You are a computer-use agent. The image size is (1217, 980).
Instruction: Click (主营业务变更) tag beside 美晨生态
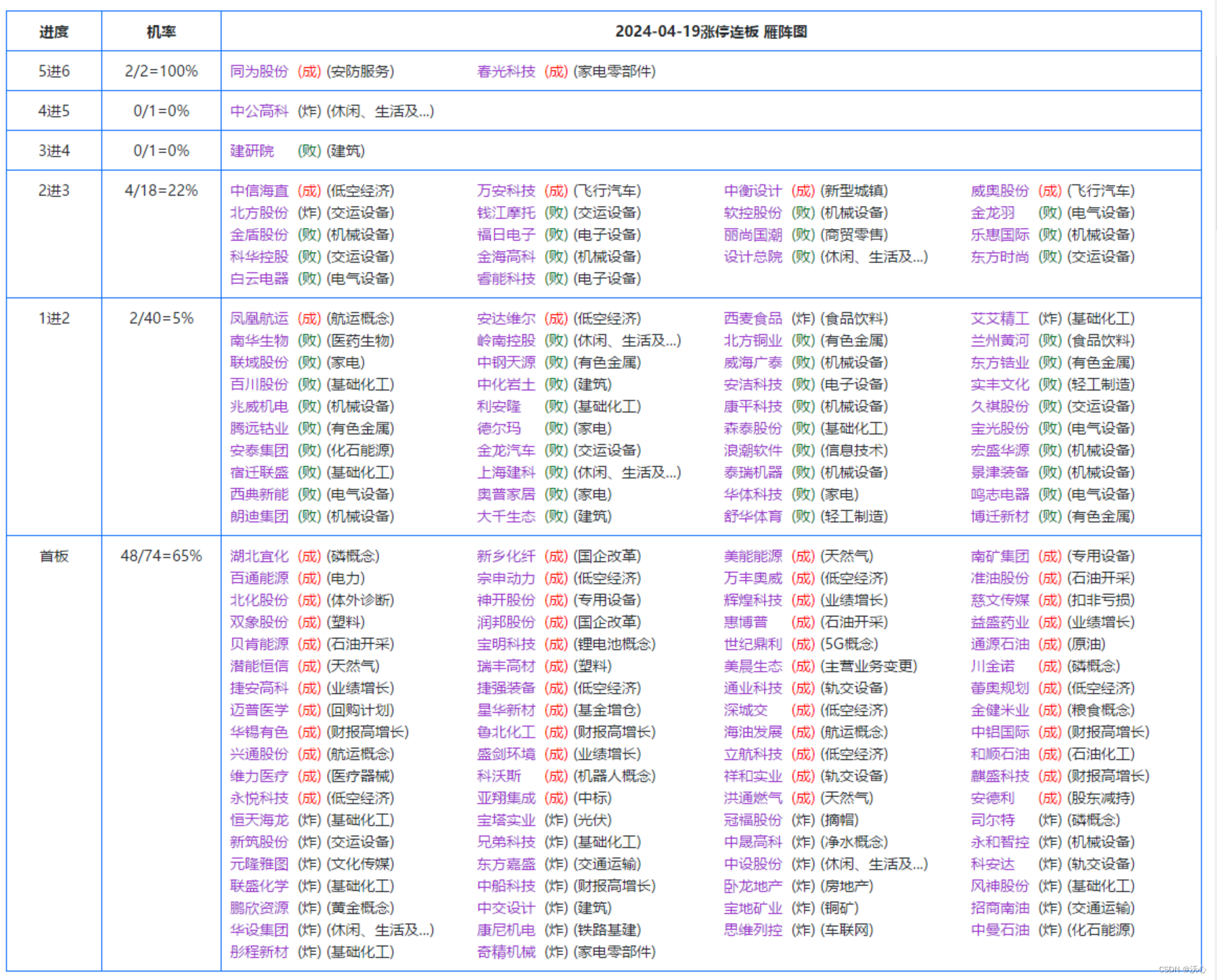869,666
